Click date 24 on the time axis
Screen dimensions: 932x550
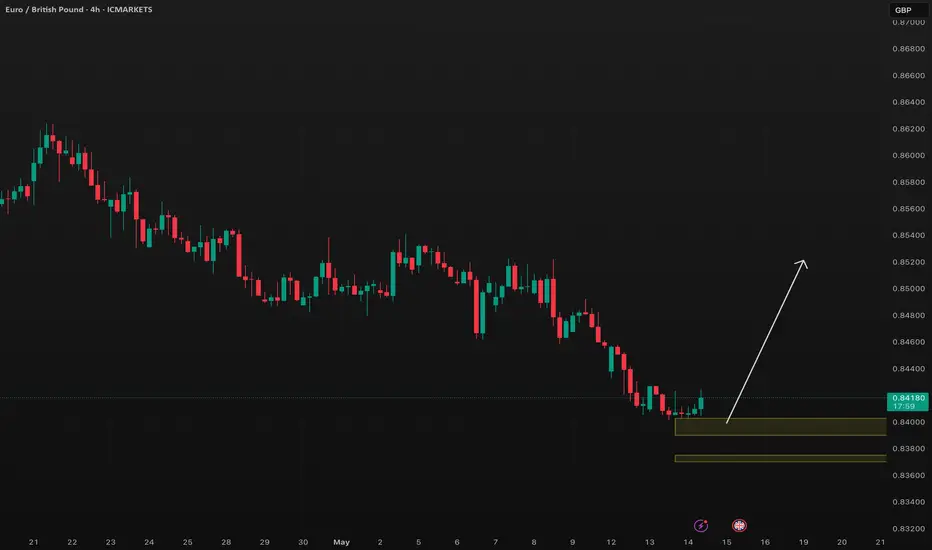click(x=149, y=542)
